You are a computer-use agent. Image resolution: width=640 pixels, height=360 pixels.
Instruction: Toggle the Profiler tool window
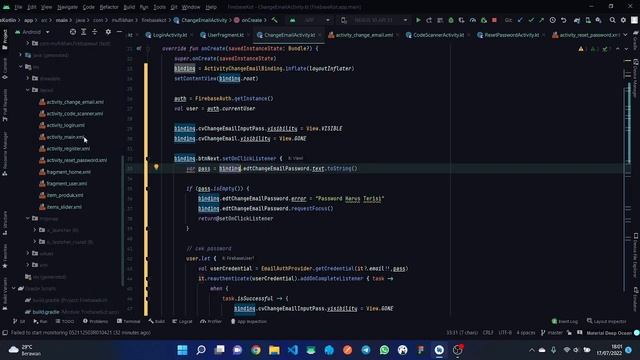(211, 321)
